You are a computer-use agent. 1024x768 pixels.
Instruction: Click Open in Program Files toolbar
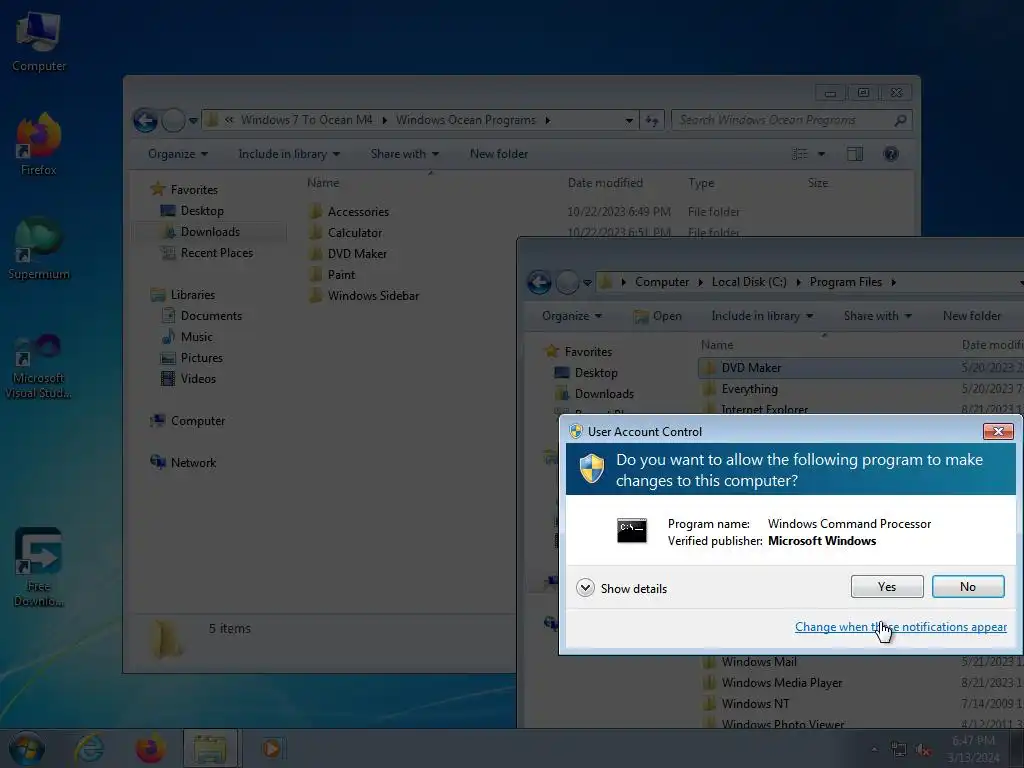point(658,316)
